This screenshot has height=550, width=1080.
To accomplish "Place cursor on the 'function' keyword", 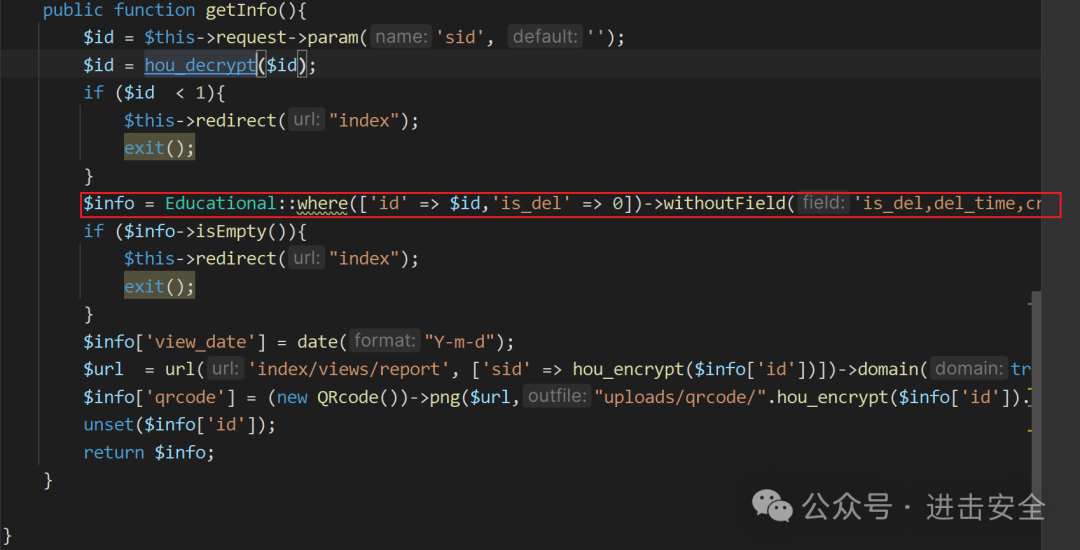I will pyautogui.click(x=154, y=10).
